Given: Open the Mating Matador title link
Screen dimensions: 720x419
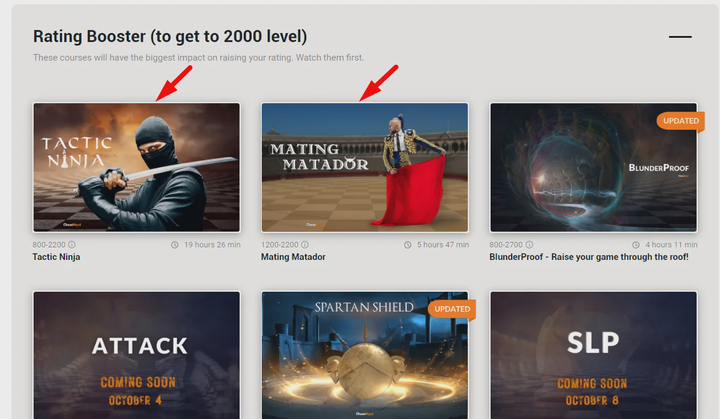Looking at the screenshot, I should (x=293, y=257).
